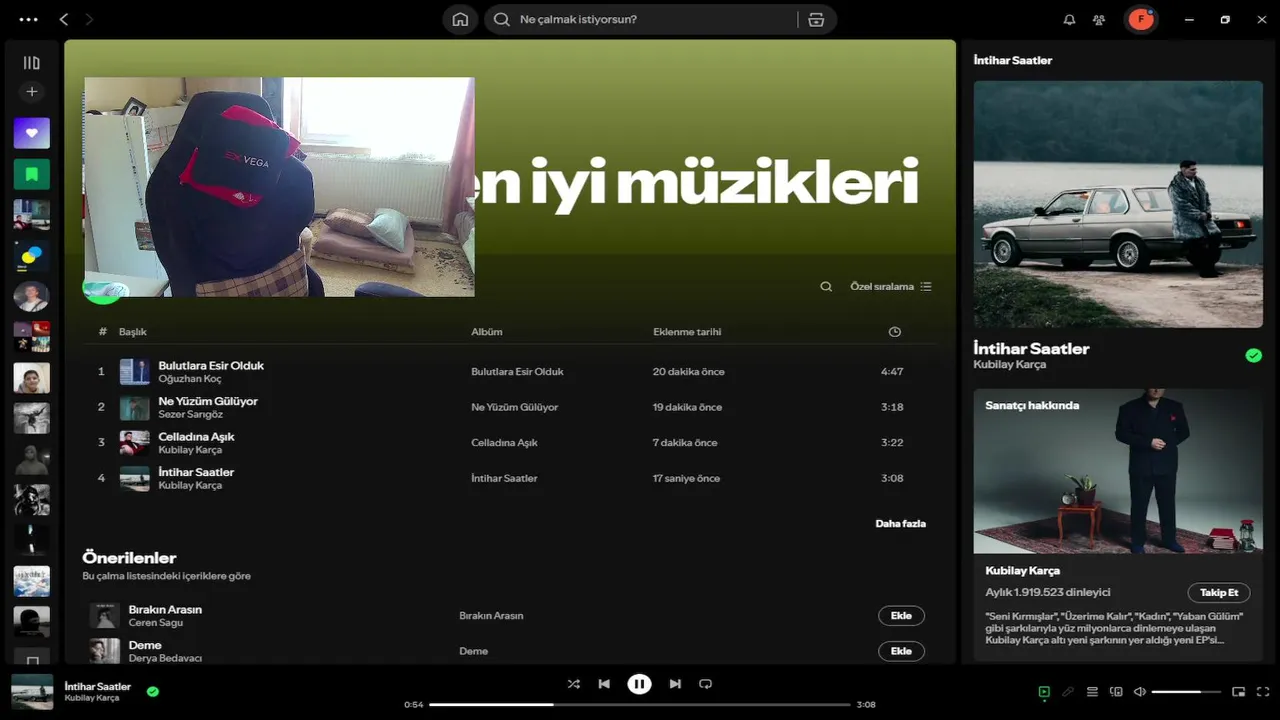This screenshot has height=720, width=1280.
Task: Sort by duration clock column header
Action: click(894, 332)
